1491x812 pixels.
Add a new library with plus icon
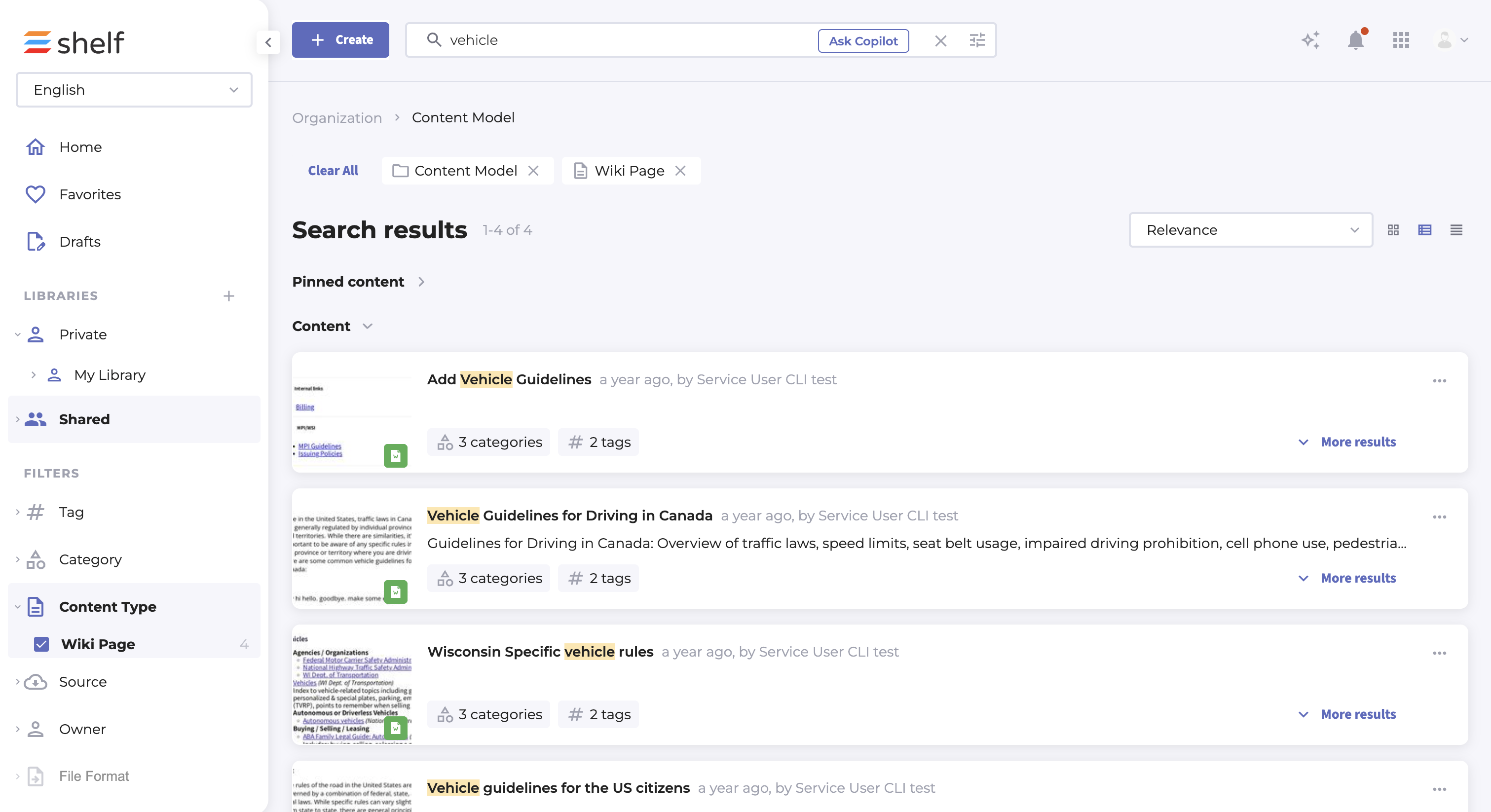click(x=229, y=296)
